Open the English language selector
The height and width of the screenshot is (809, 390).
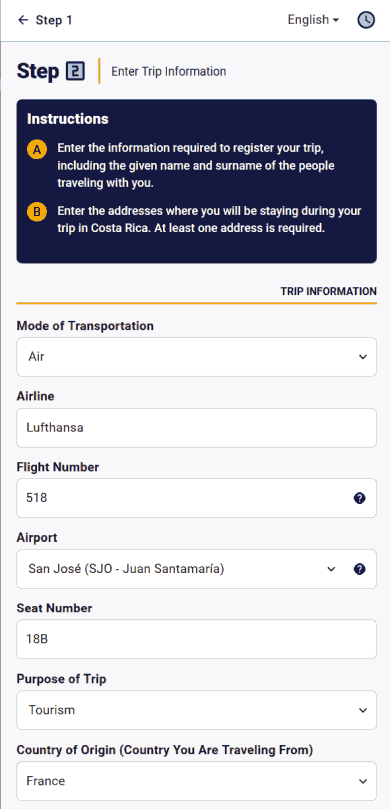(x=313, y=20)
